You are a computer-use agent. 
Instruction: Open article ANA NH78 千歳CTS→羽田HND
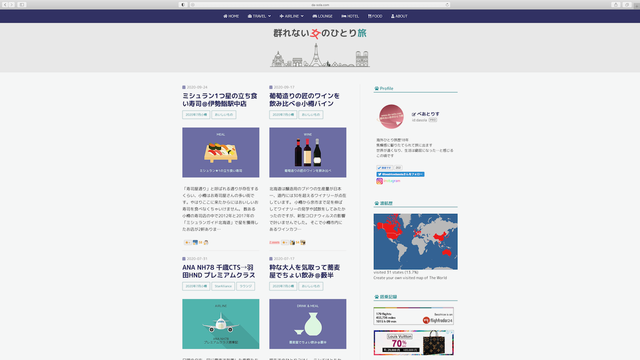pyautogui.click(x=220, y=271)
